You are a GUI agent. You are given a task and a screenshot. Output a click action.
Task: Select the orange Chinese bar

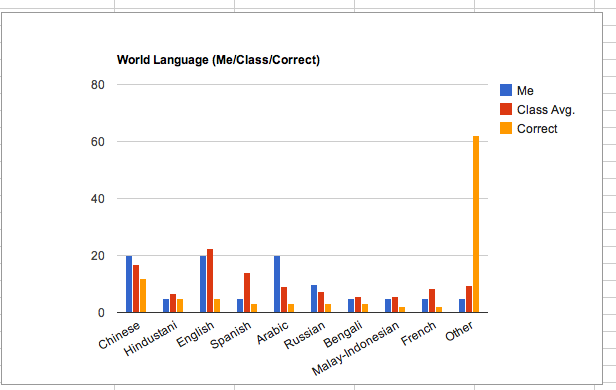[x=143, y=296]
